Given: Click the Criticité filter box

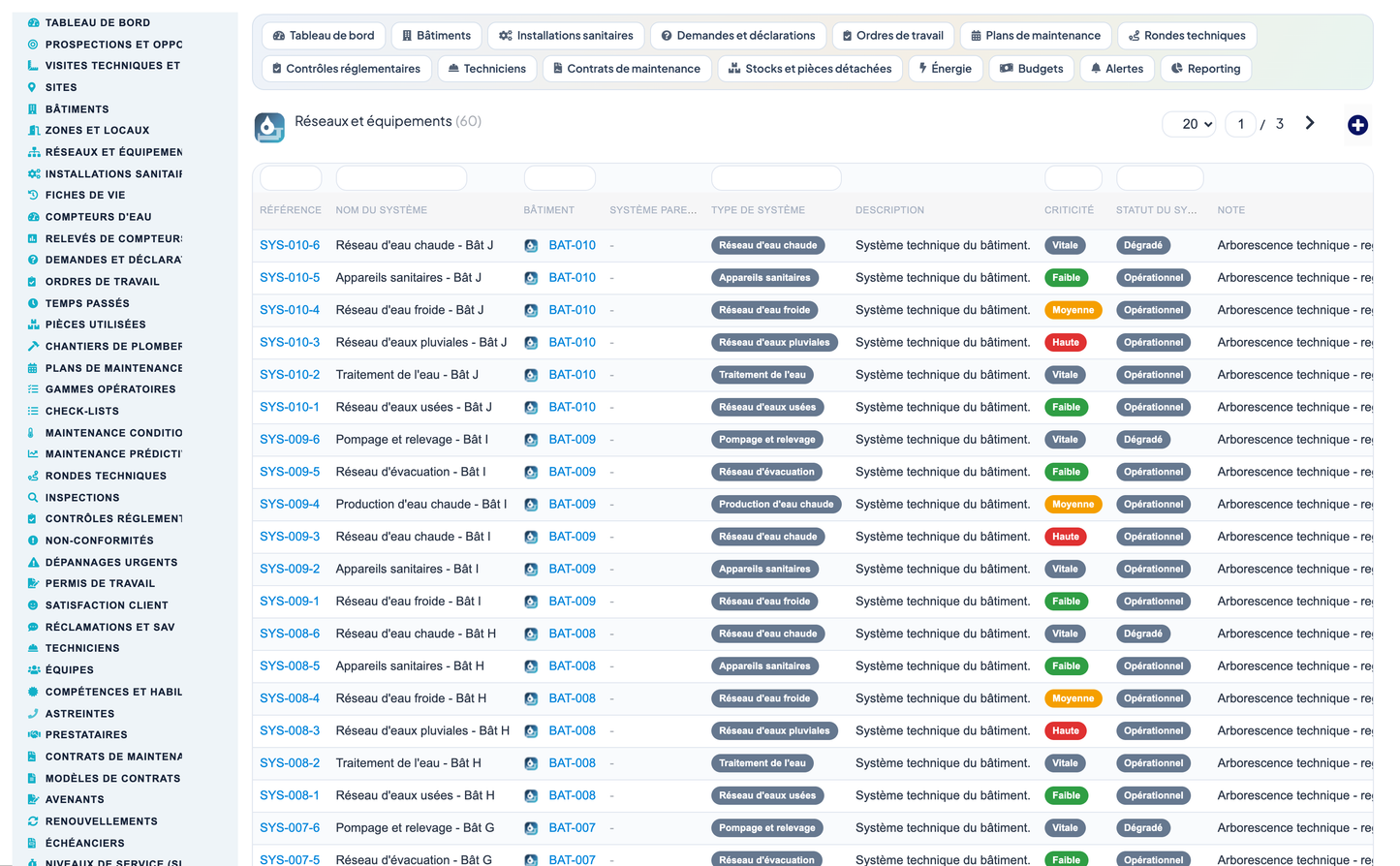Looking at the screenshot, I should coord(1073,178).
